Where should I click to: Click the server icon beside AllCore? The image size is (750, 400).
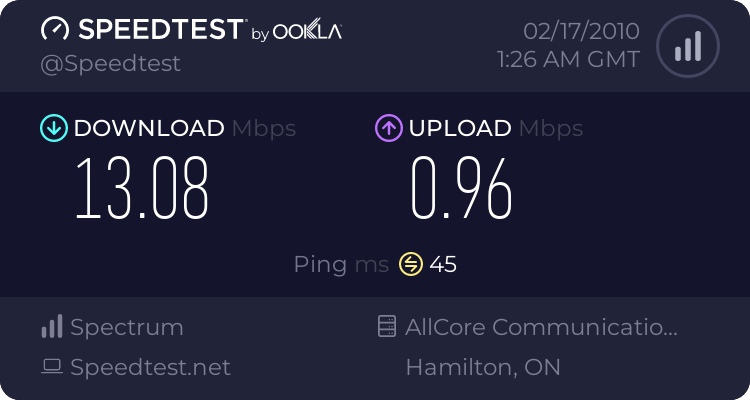[386, 327]
